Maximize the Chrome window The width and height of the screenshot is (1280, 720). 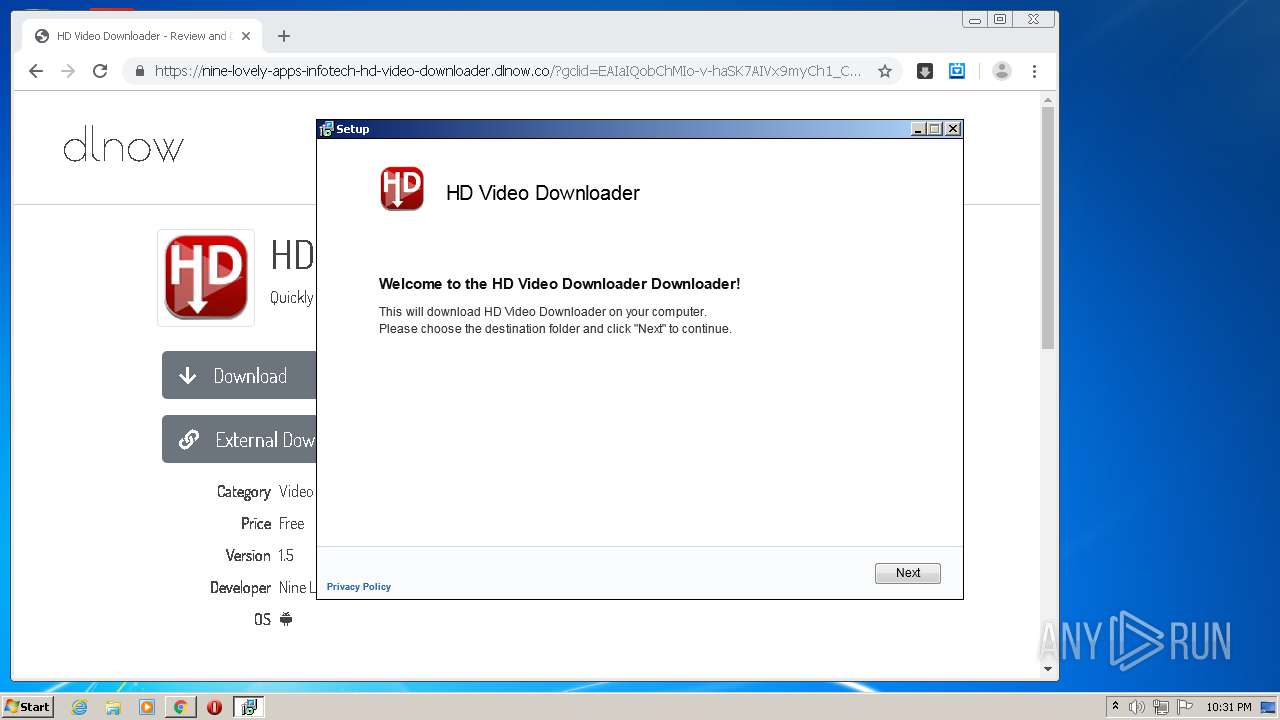tap(999, 19)
